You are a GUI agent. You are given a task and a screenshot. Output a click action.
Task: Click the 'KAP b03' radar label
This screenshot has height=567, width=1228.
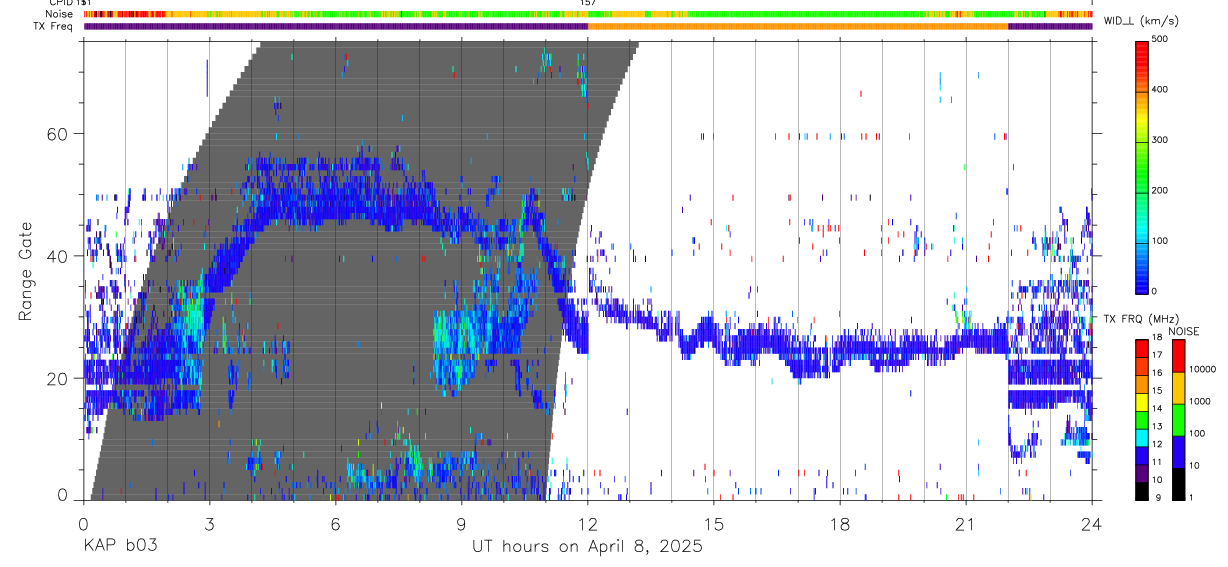[120, 547]
